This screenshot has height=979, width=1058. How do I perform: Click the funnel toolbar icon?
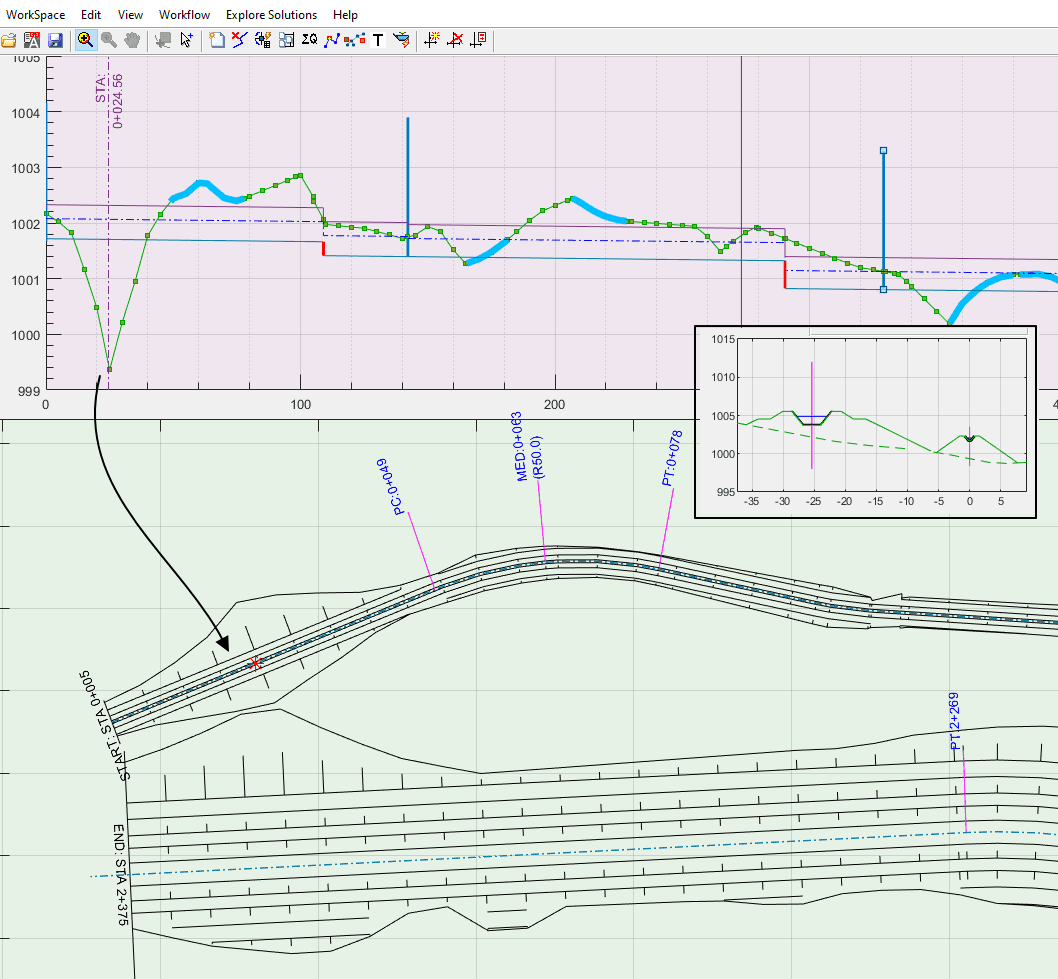401,40
